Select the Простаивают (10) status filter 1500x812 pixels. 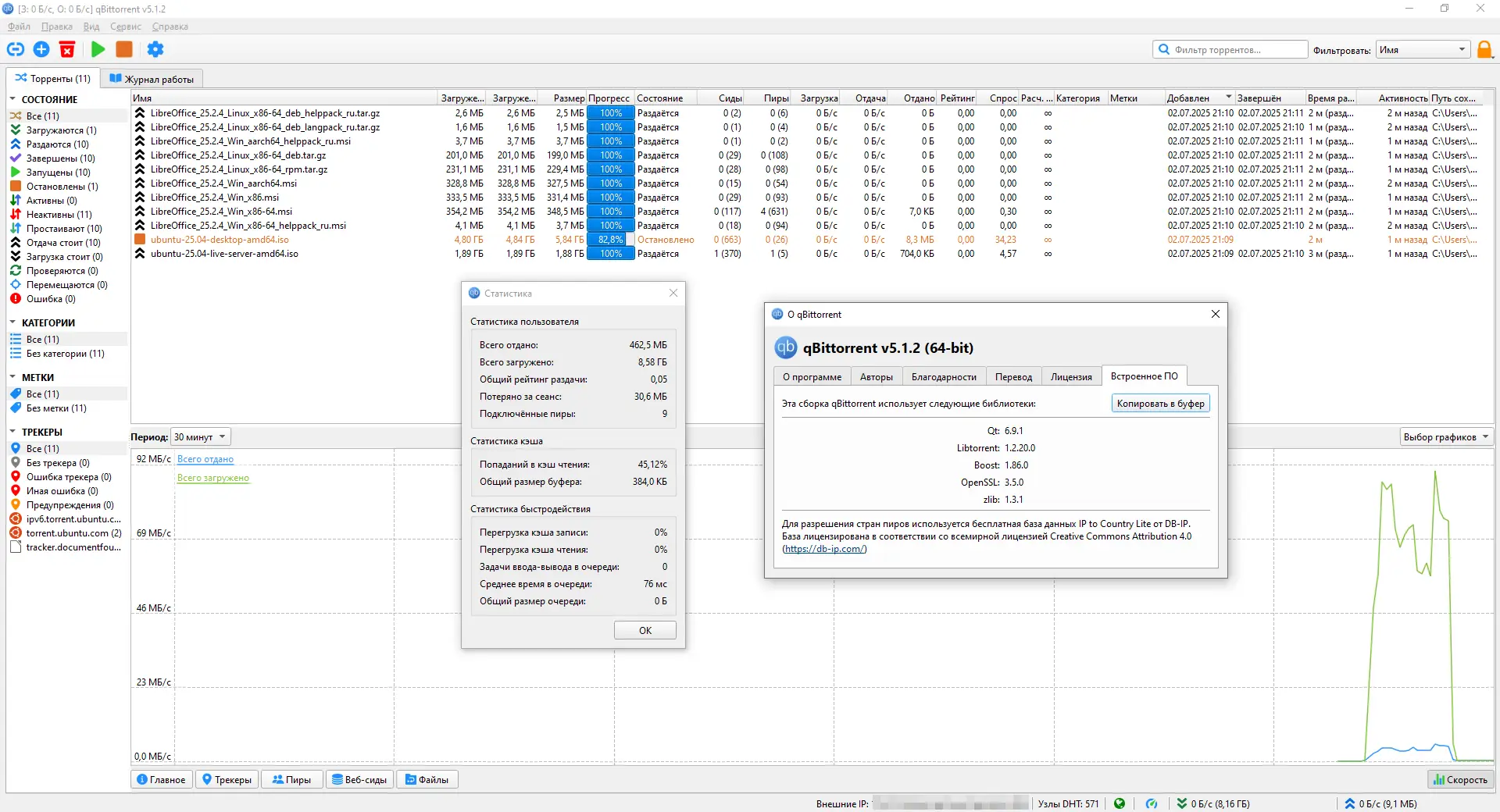[x=64, y=229]
